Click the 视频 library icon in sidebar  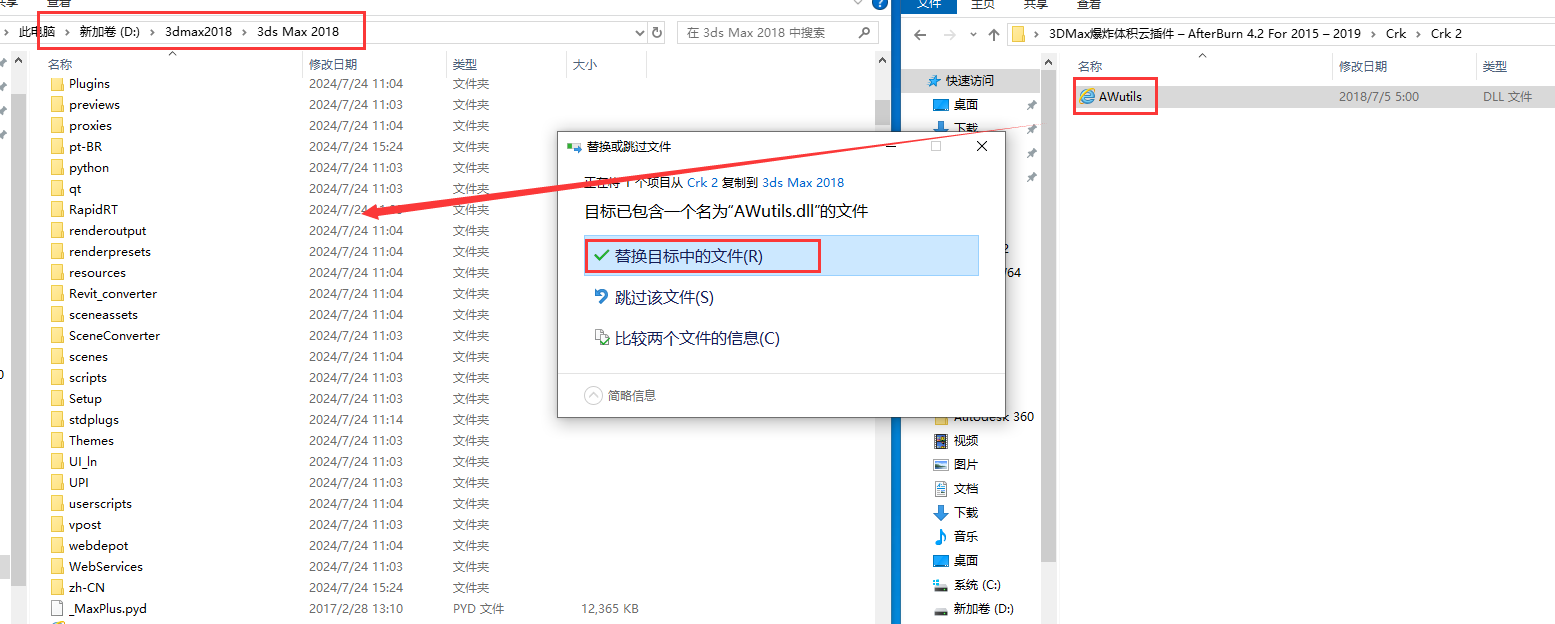[940, 441]
